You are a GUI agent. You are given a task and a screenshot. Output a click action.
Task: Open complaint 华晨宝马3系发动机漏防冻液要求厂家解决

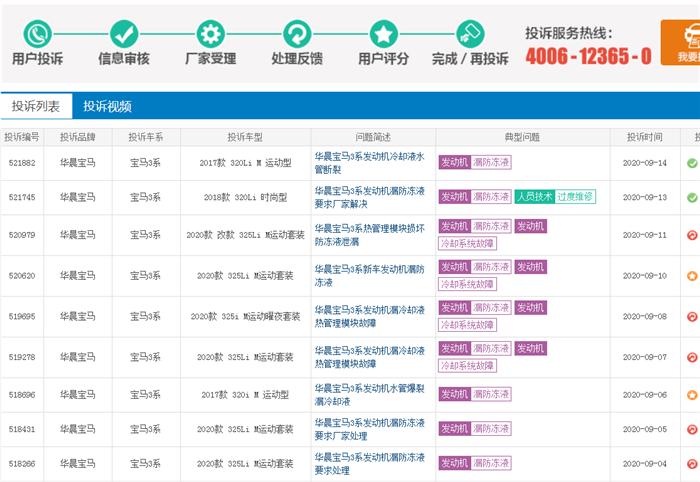[x=370, y=197]
